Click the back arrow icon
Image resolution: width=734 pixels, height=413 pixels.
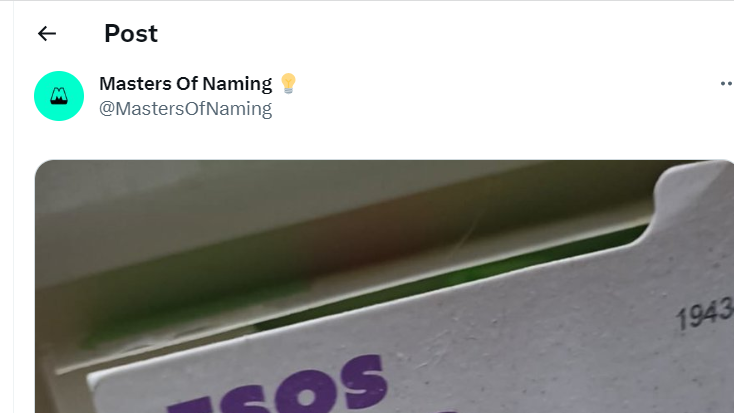[x=47, y=34]
